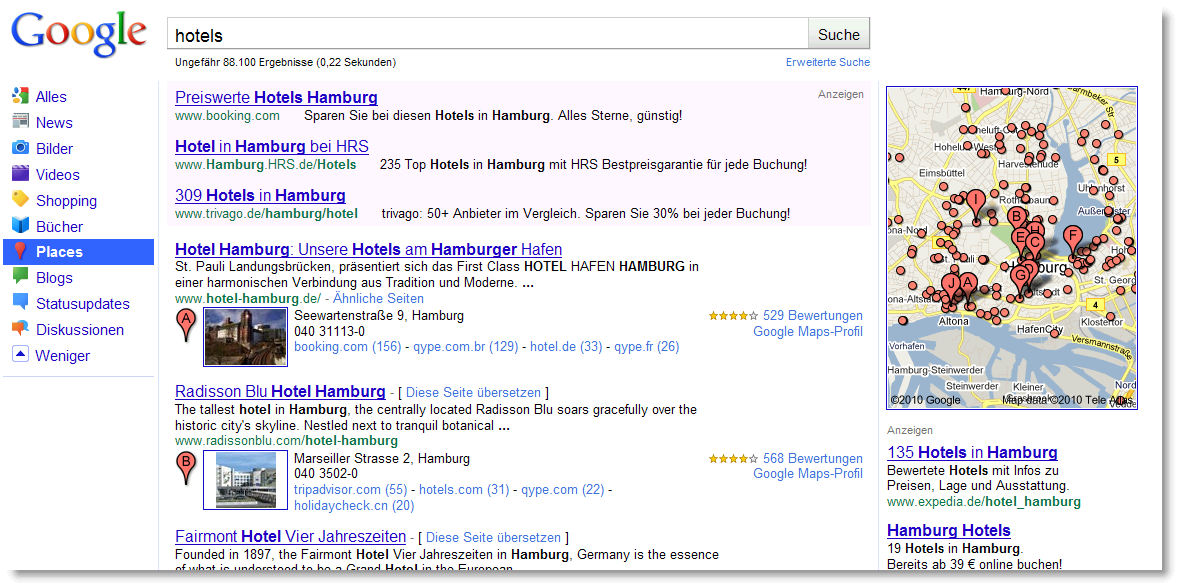Click map pin J on the Hamburg map
The height and width of the screenshot is (586, 1178).
[x=950, y=289]
